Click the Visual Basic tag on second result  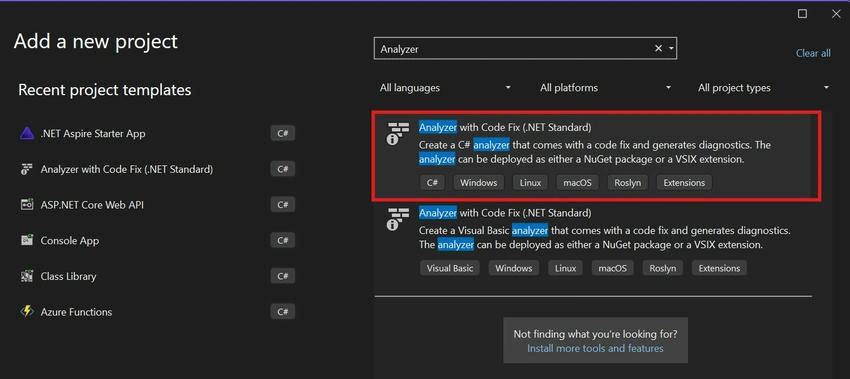click(x=450, y=268)
